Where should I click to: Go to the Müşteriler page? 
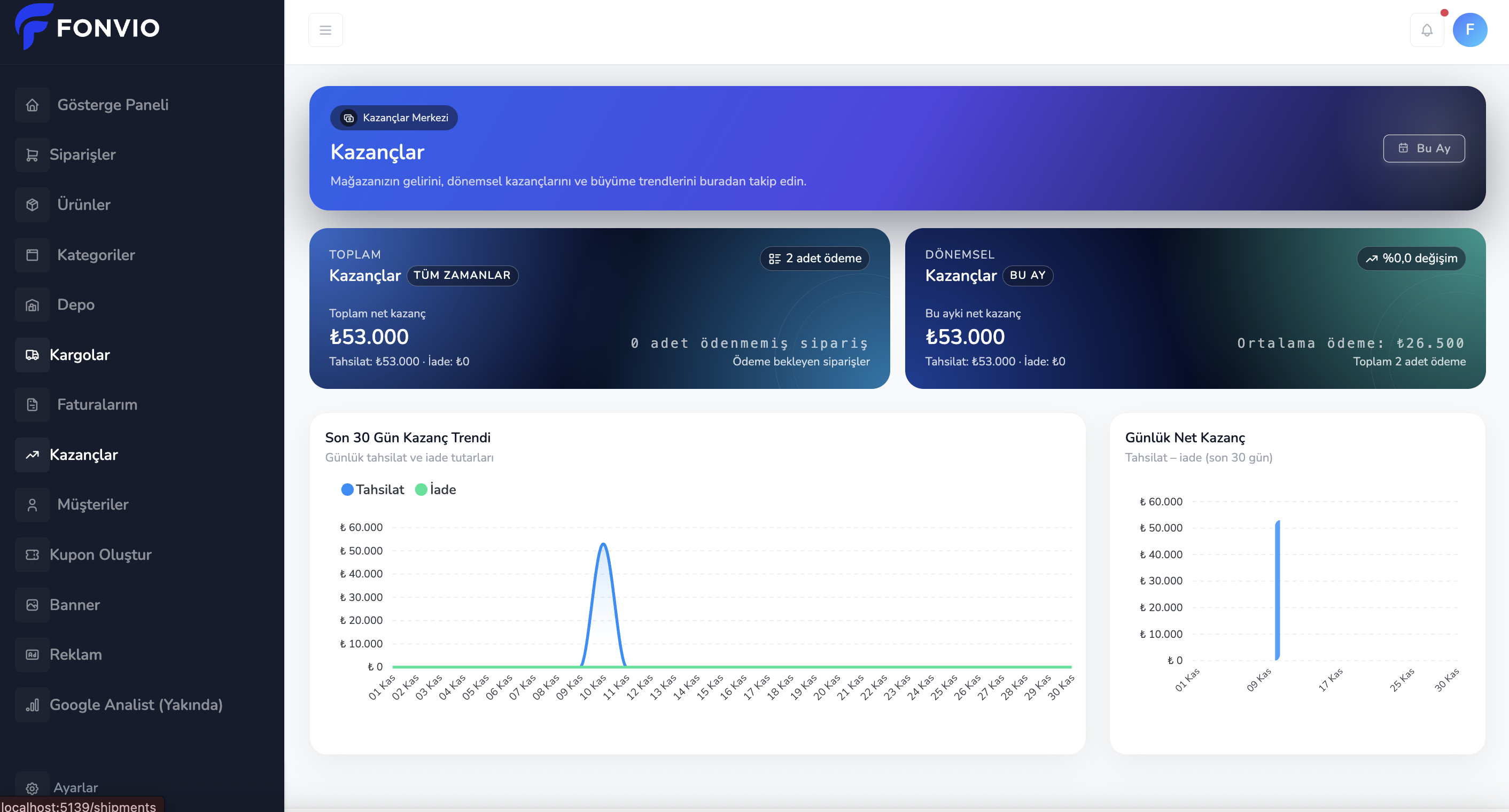92,505
